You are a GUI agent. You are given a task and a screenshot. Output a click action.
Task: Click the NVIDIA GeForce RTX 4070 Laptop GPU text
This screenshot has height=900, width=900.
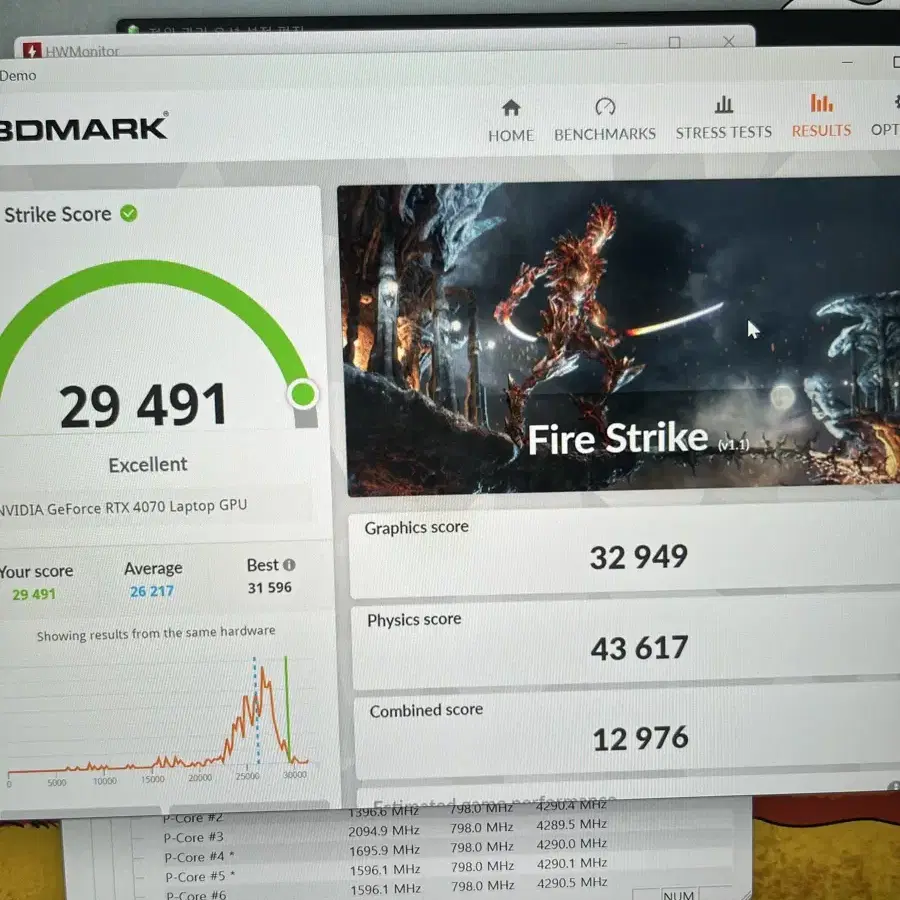(x=123, y=507)
